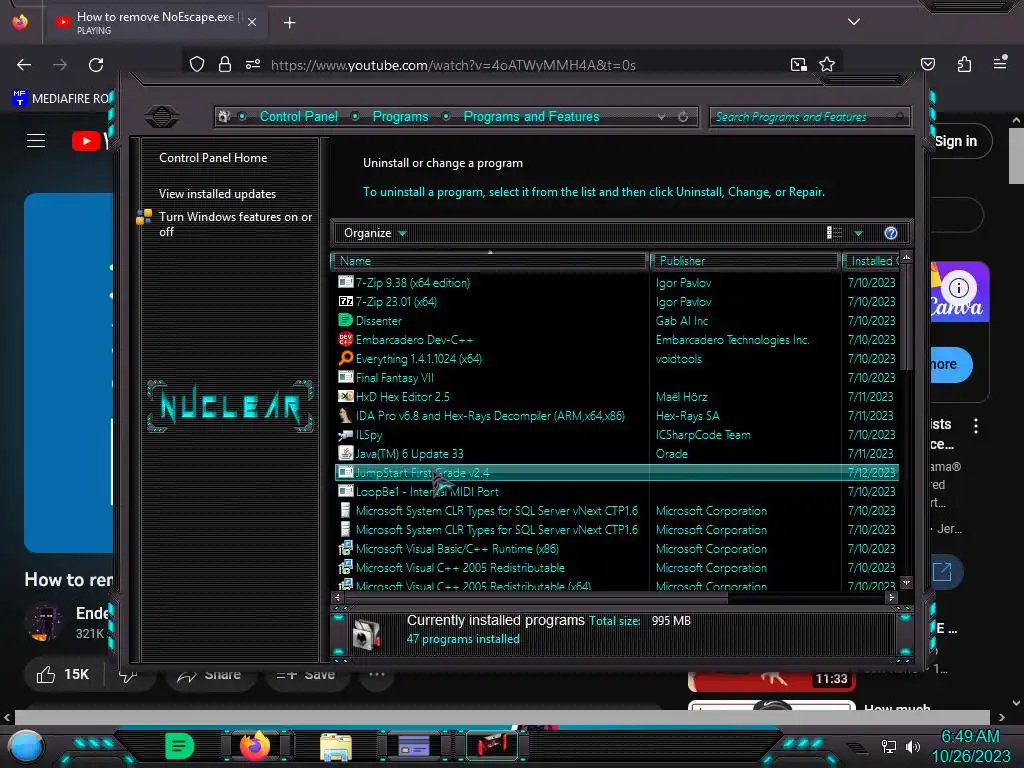Click the round navigation button beside the address bar
The height and width of the screenshot is (768, 1024).
[x=161, y=117]
